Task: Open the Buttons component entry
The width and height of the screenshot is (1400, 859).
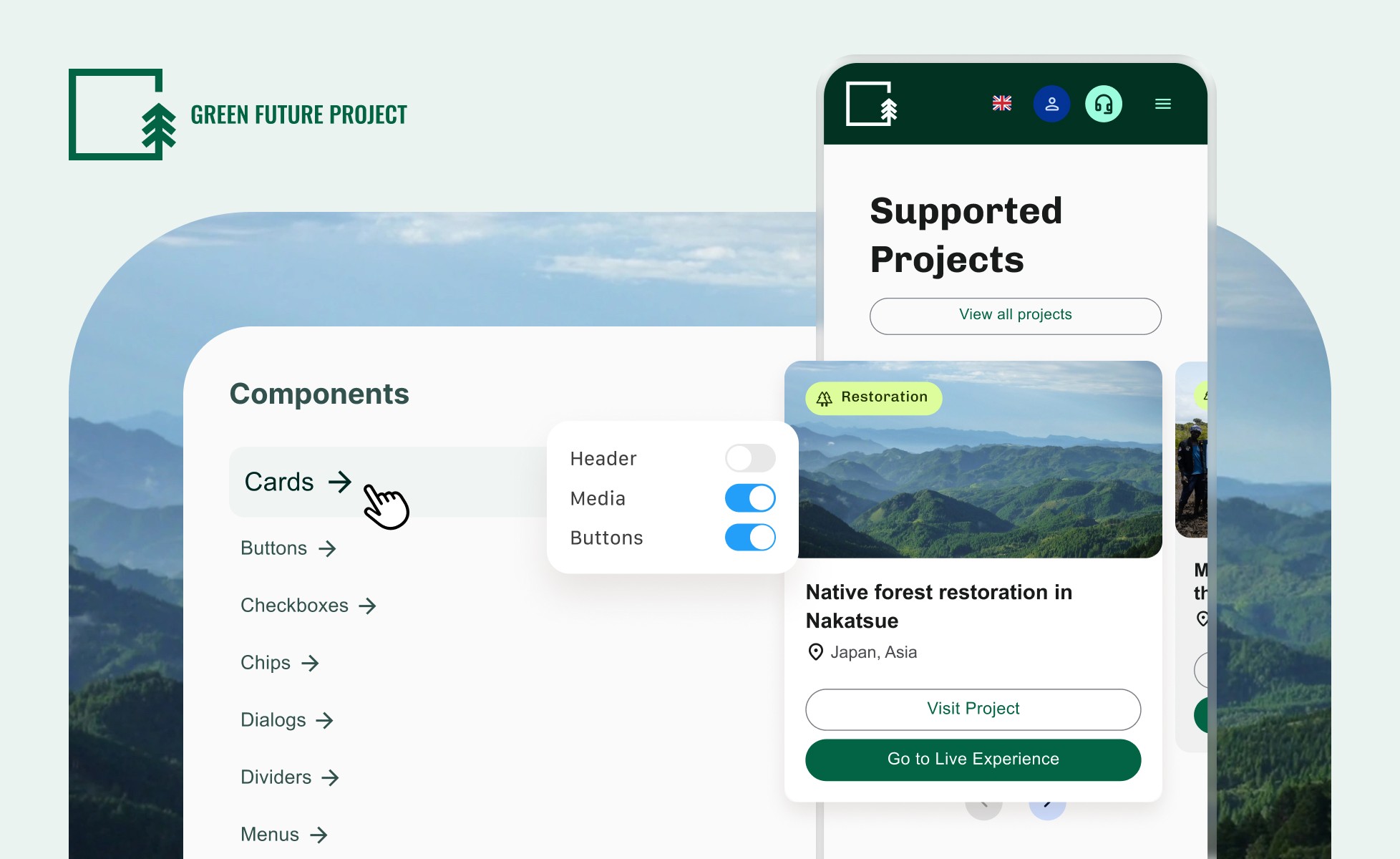Action: [x=288, y=548]
